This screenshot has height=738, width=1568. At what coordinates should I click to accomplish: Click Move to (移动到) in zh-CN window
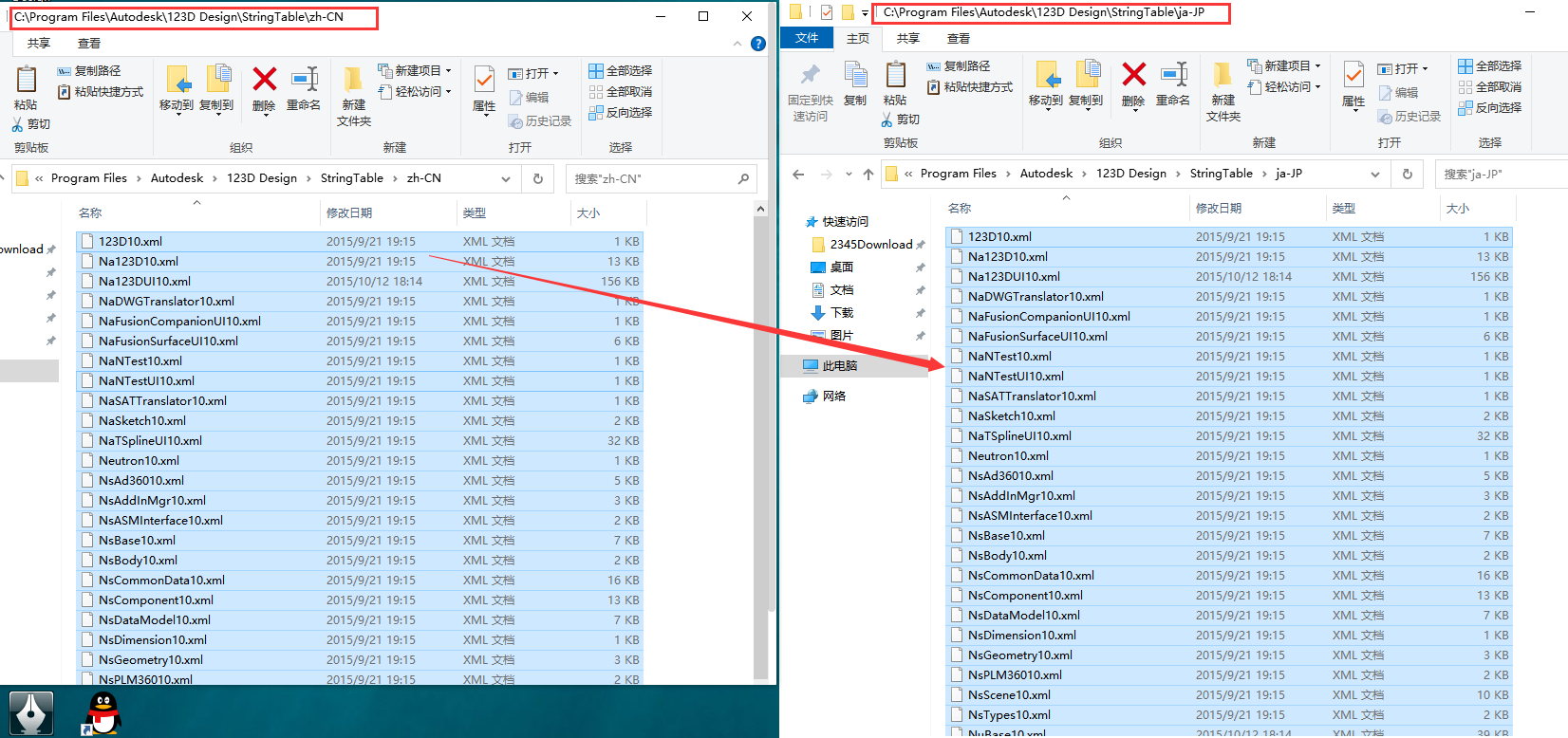point(177,89)
